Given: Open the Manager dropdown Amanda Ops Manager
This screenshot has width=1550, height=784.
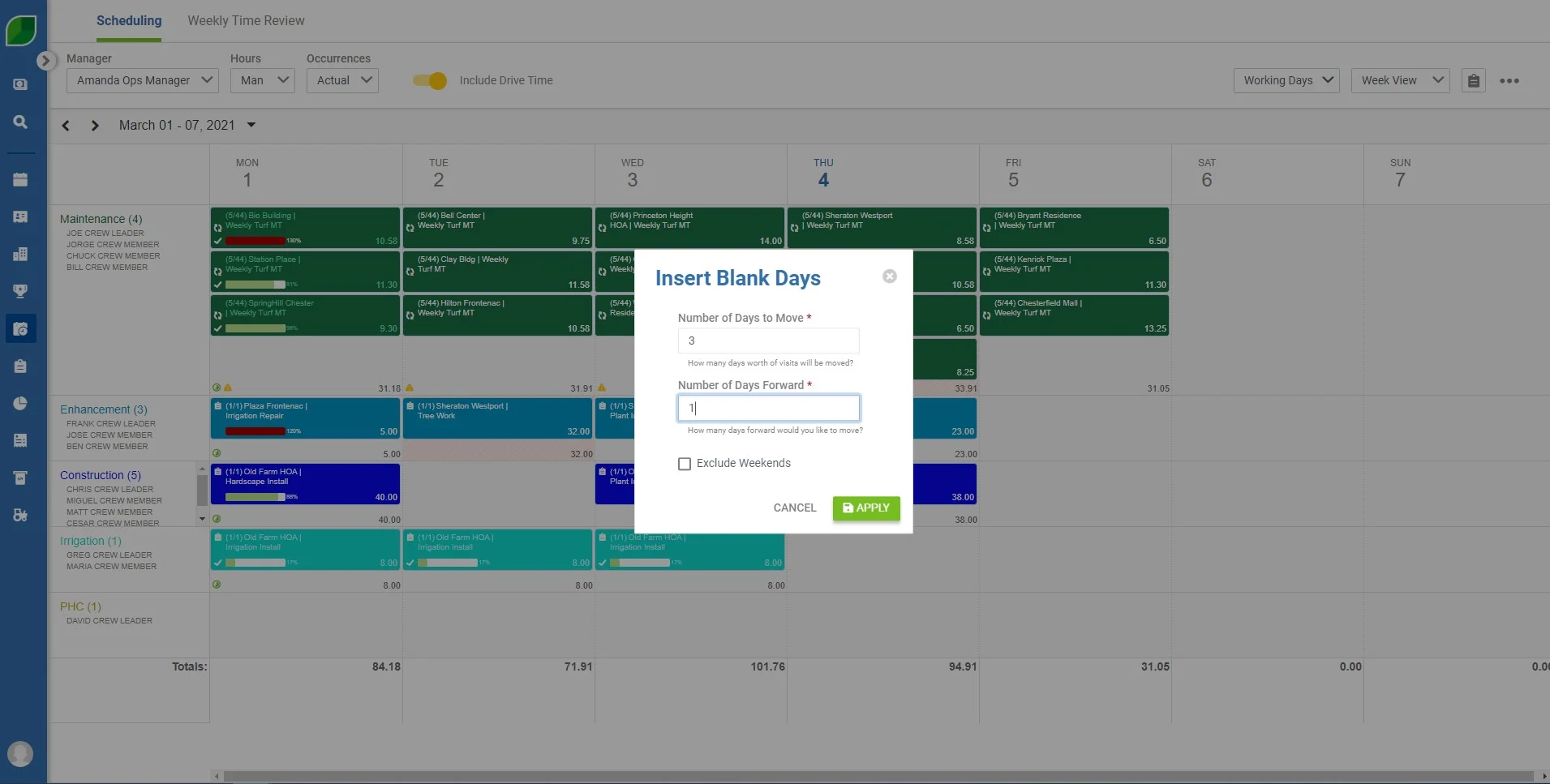Looking at the screenshot, I should pos(142,80).
